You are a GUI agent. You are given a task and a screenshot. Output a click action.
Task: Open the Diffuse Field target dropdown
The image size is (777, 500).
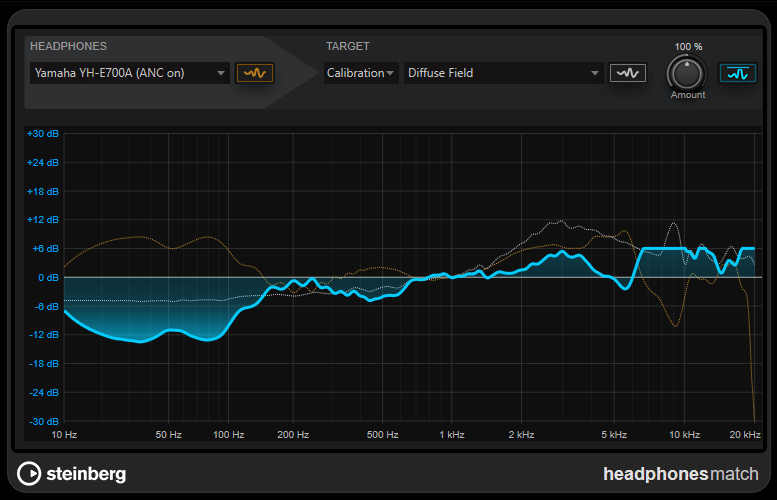coord(503,73)
